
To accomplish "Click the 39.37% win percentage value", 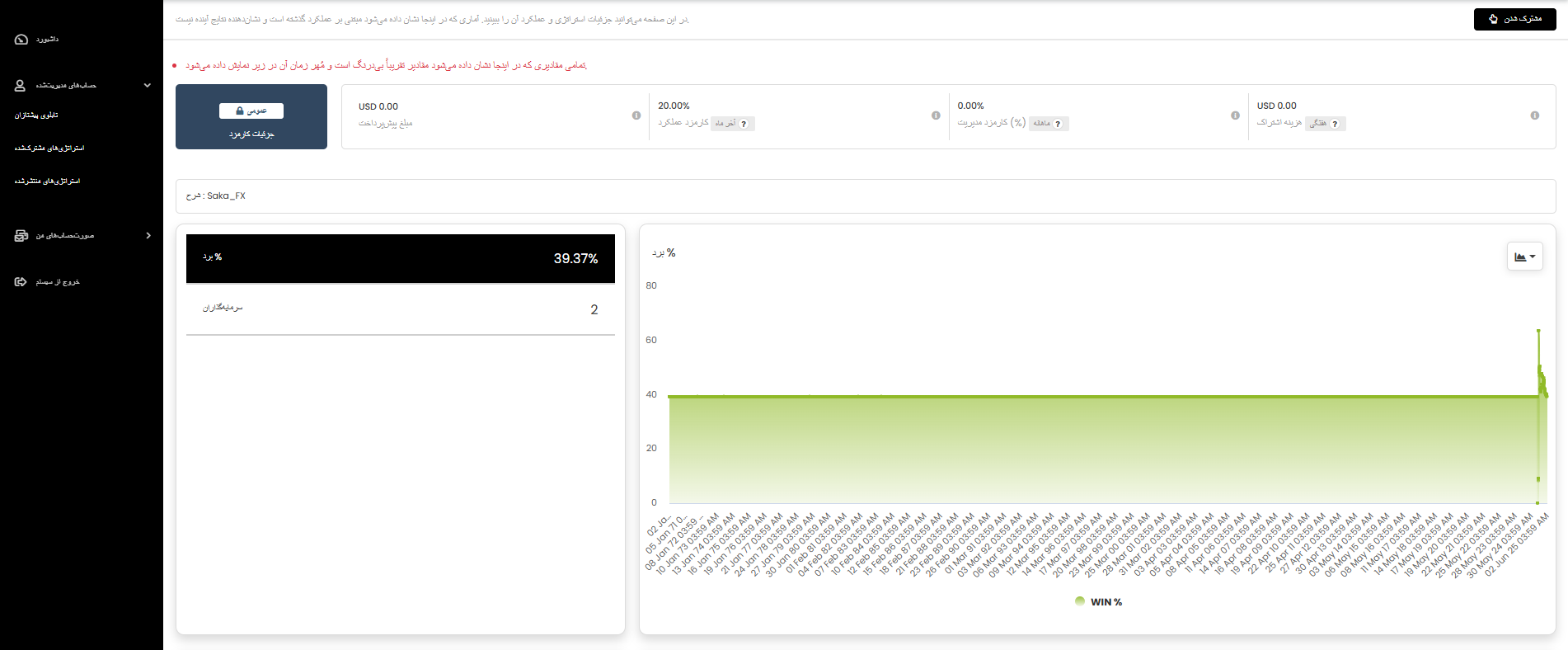I will pos(575,258).
